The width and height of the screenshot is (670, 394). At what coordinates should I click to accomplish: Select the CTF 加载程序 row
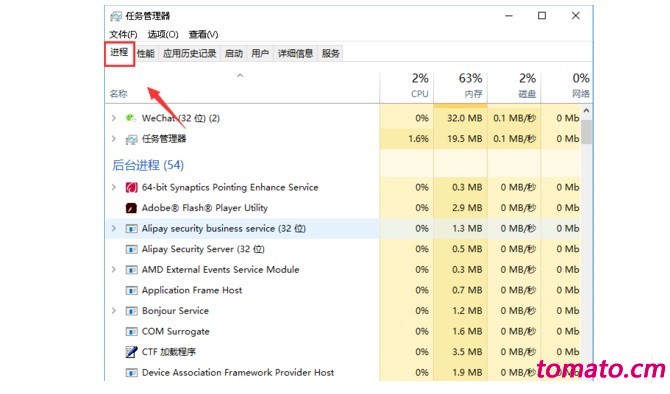(x=343, y=352)
